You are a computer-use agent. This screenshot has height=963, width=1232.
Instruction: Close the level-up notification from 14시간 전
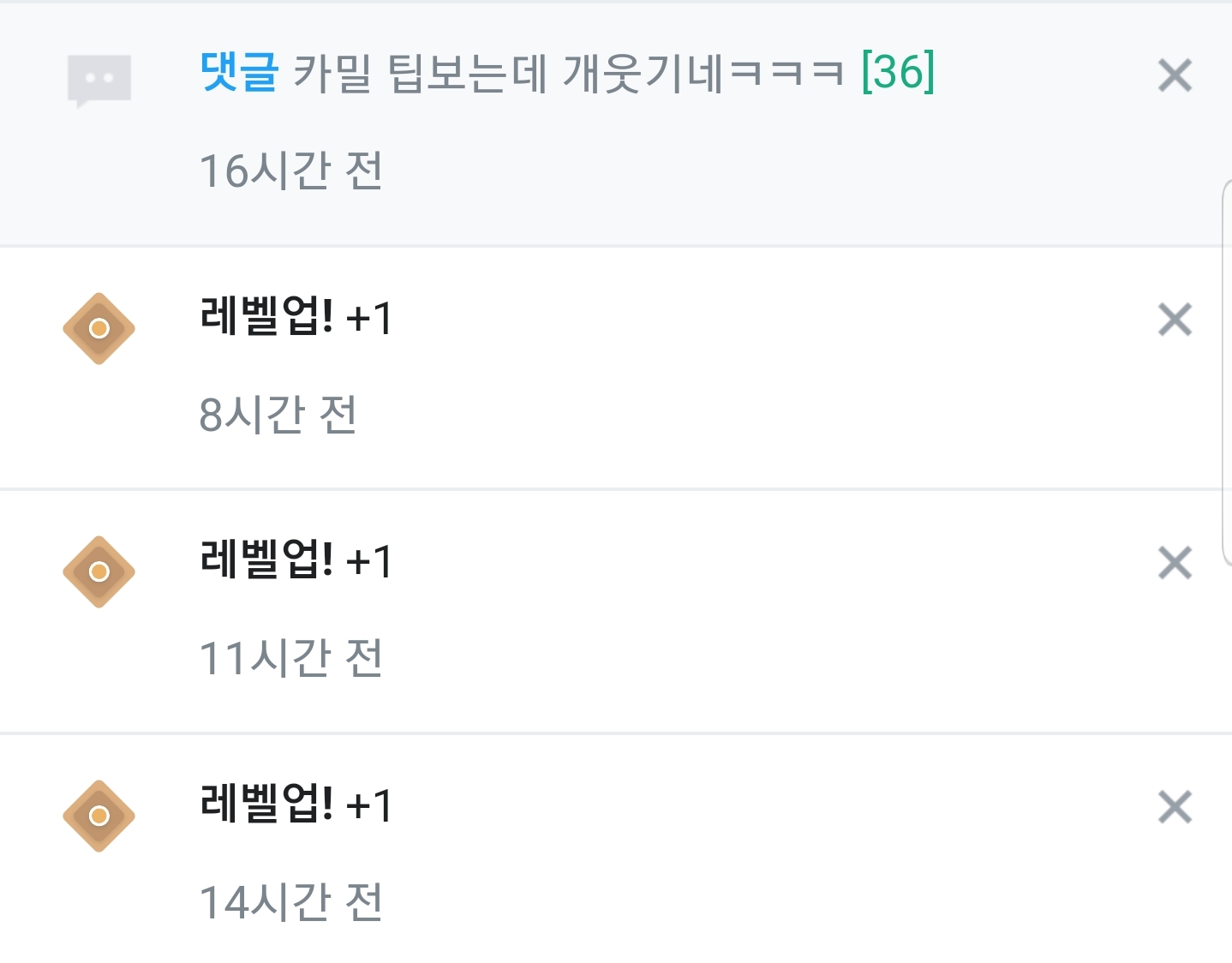point(1175,807)
